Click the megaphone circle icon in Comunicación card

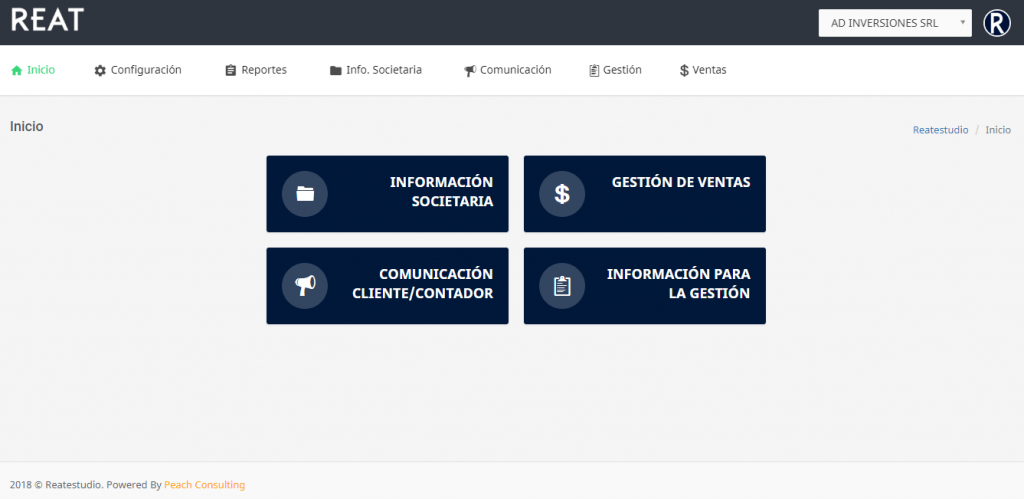coord(305,286)
